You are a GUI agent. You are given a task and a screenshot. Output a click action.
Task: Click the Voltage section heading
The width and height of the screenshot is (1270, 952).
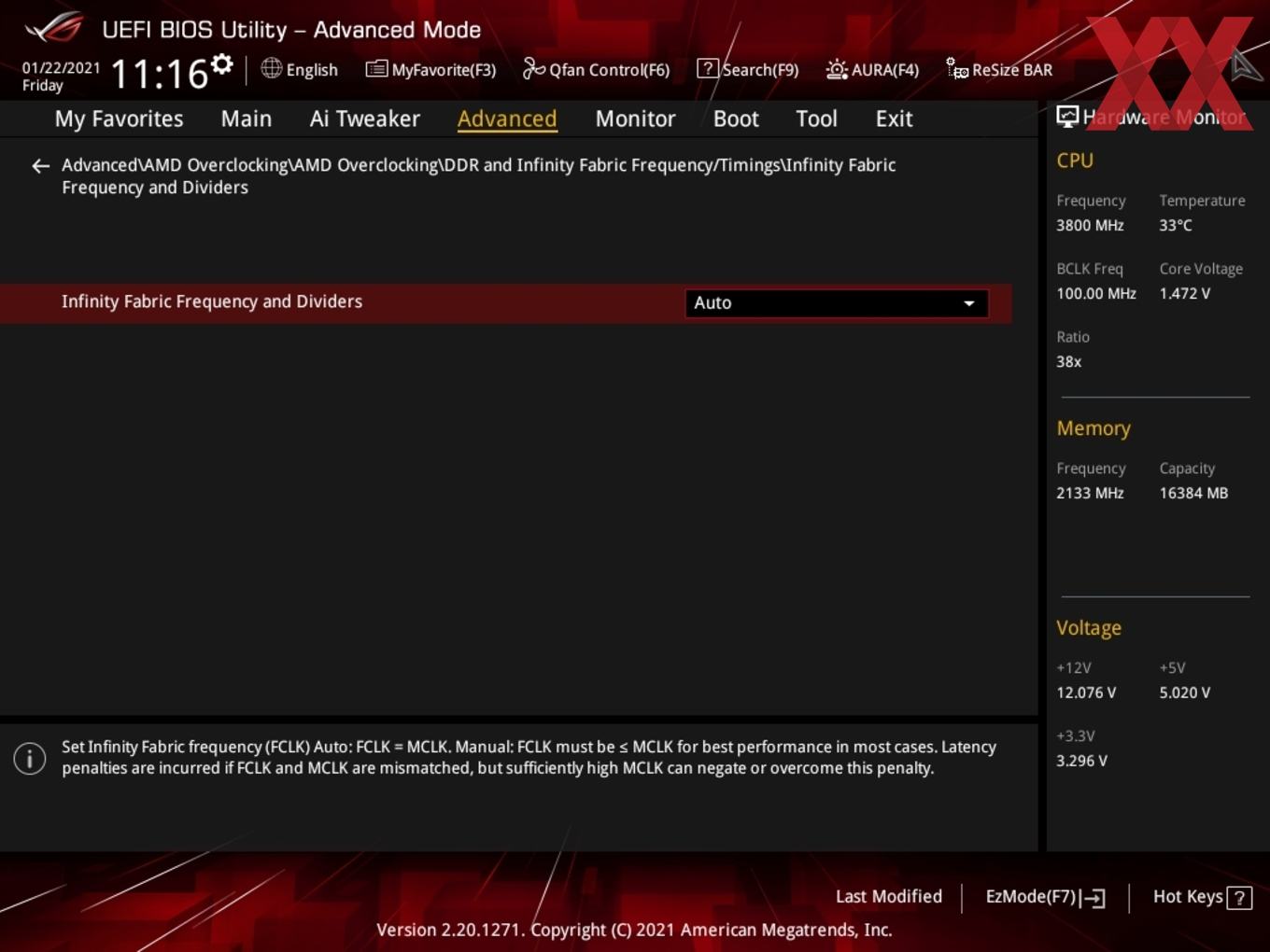point(1089,628)
